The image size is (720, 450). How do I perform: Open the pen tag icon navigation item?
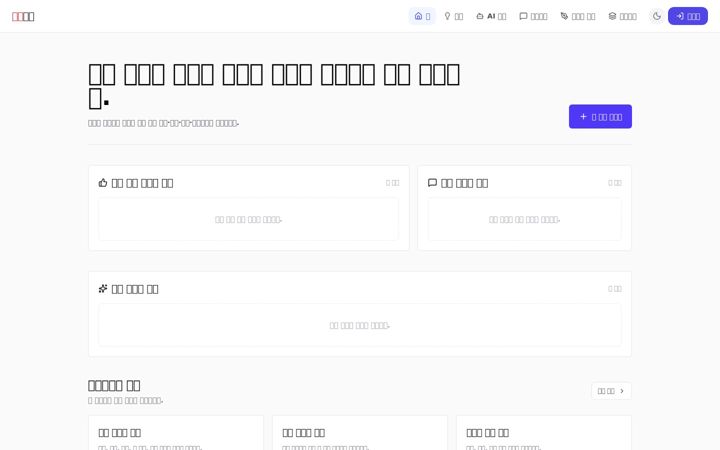pyautogui.click(x=578, y=16)
